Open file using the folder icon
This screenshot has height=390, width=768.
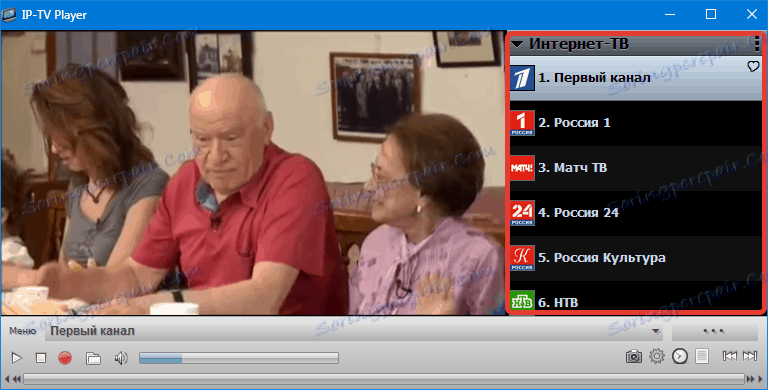pos(93,358)
